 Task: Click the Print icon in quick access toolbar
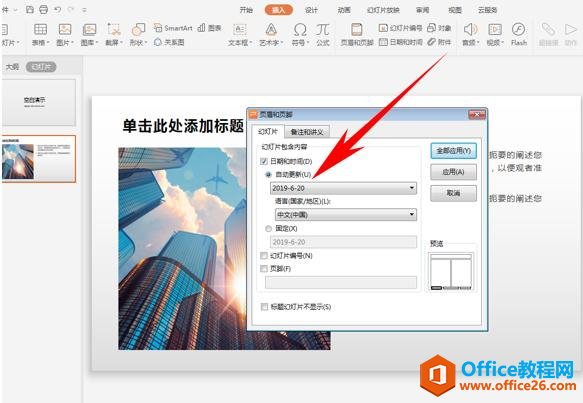coord(44,10)
